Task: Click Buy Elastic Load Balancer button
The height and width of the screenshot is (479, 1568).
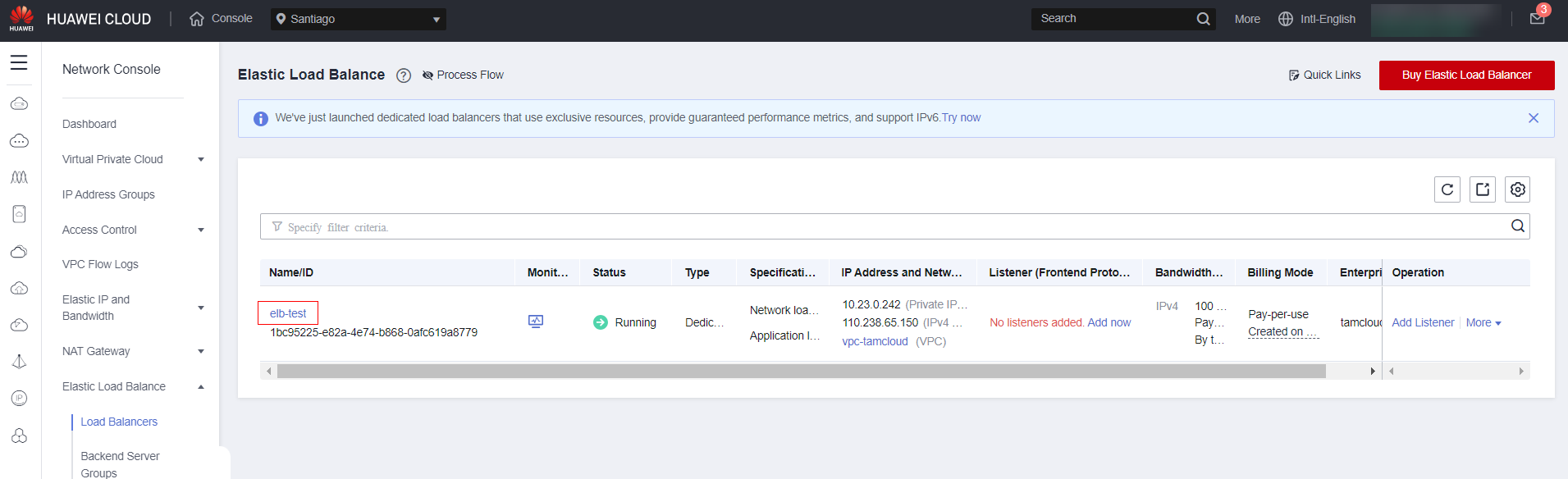Action: coord(1466,75)
